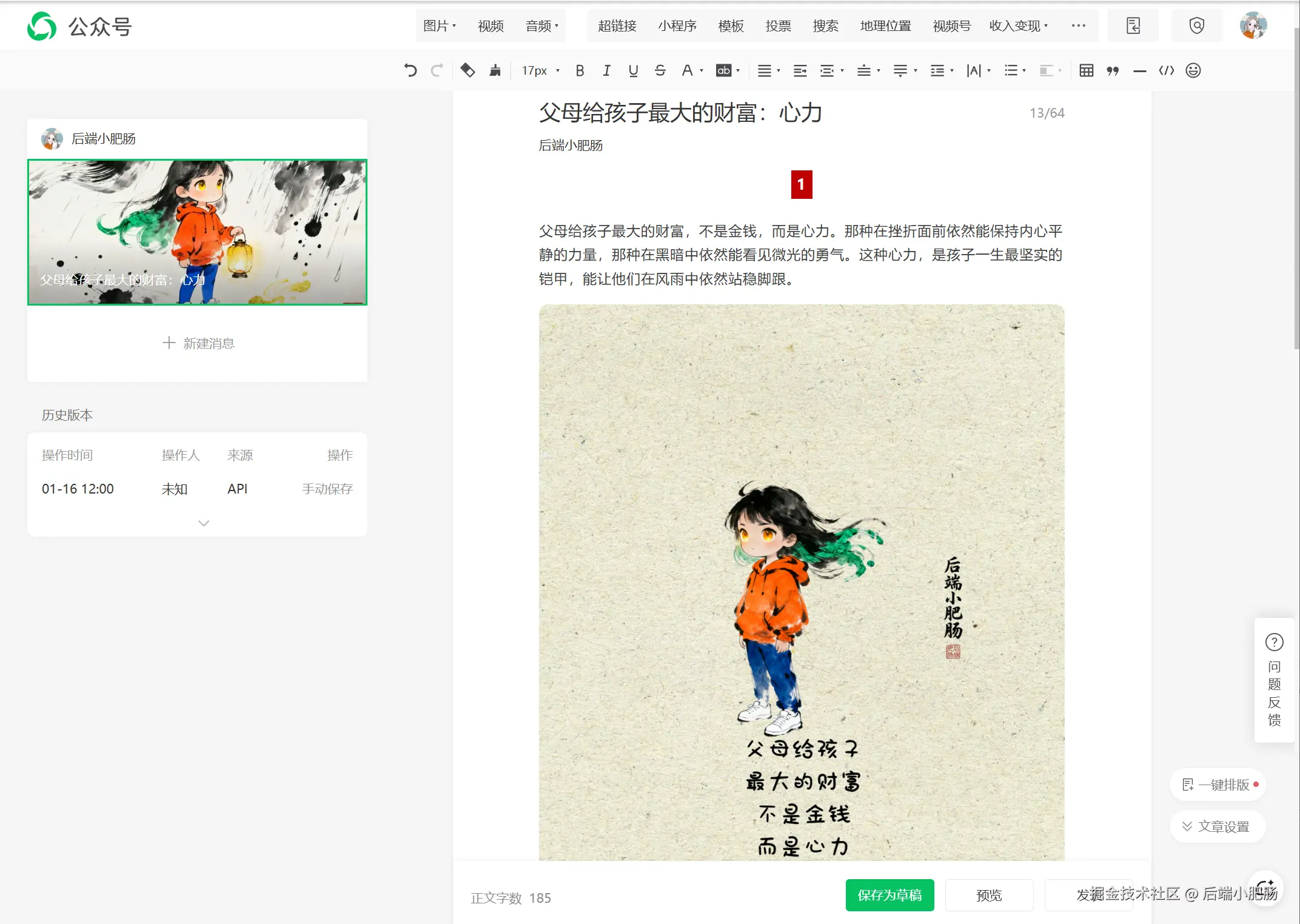Screen dimensions: 1300x924
Task: Click the undo arrow icon
Action: (410, 70)
